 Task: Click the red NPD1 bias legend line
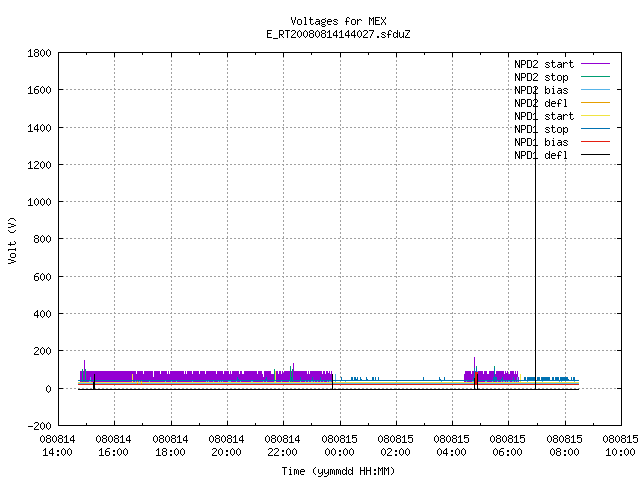595,142
